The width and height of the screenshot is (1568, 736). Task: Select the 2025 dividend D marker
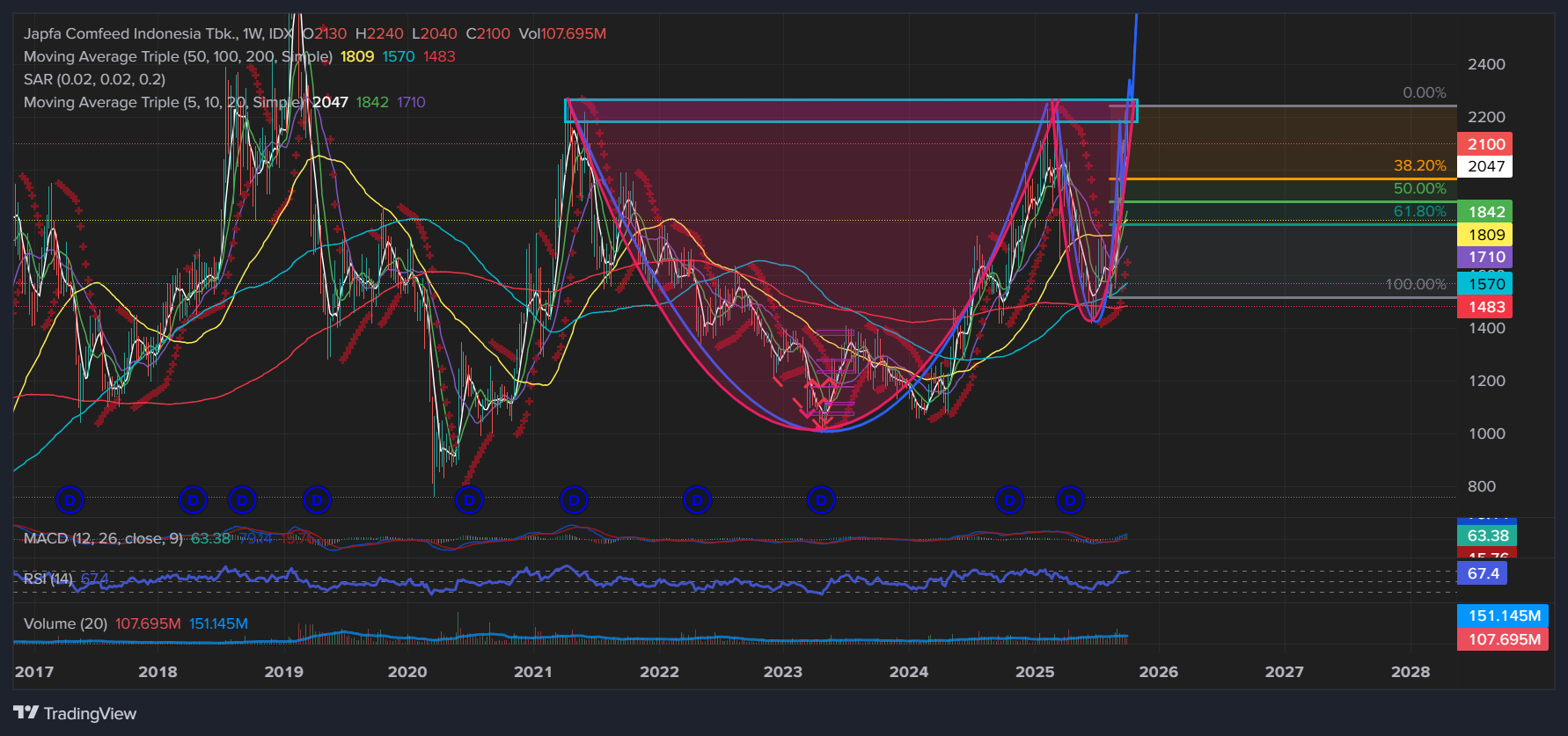coord(1070,500)
